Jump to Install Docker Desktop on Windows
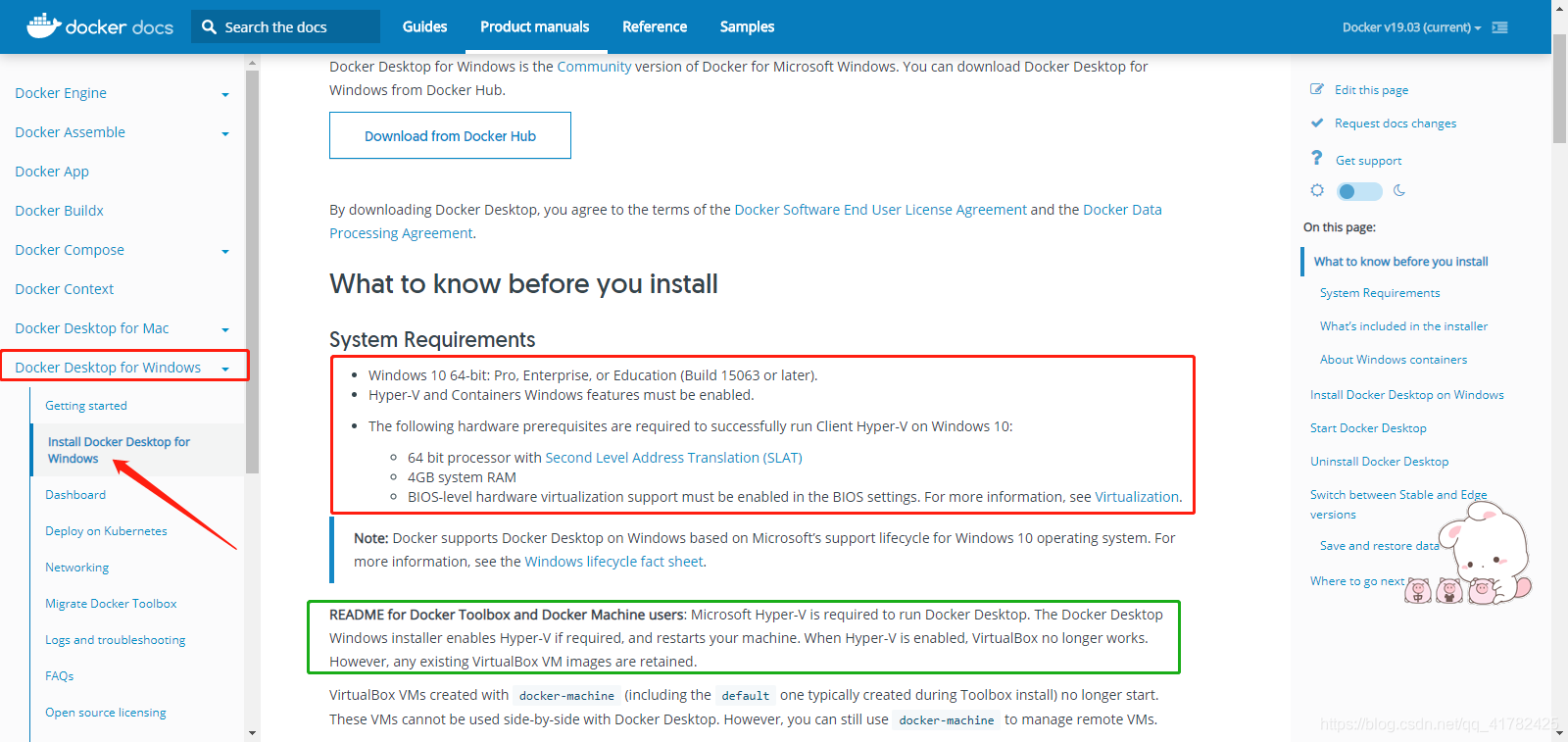 (x=1406, y=395)
